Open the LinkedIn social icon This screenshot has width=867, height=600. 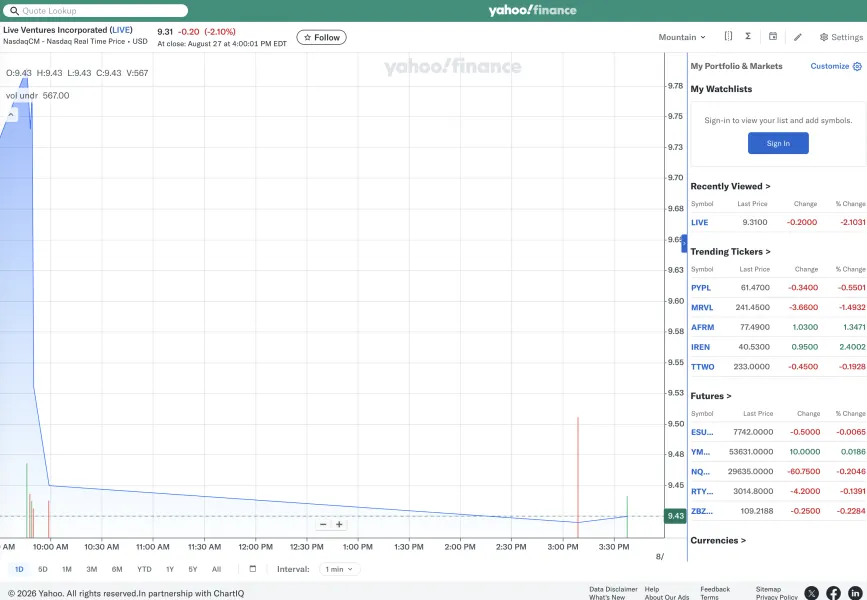point(855,593)
